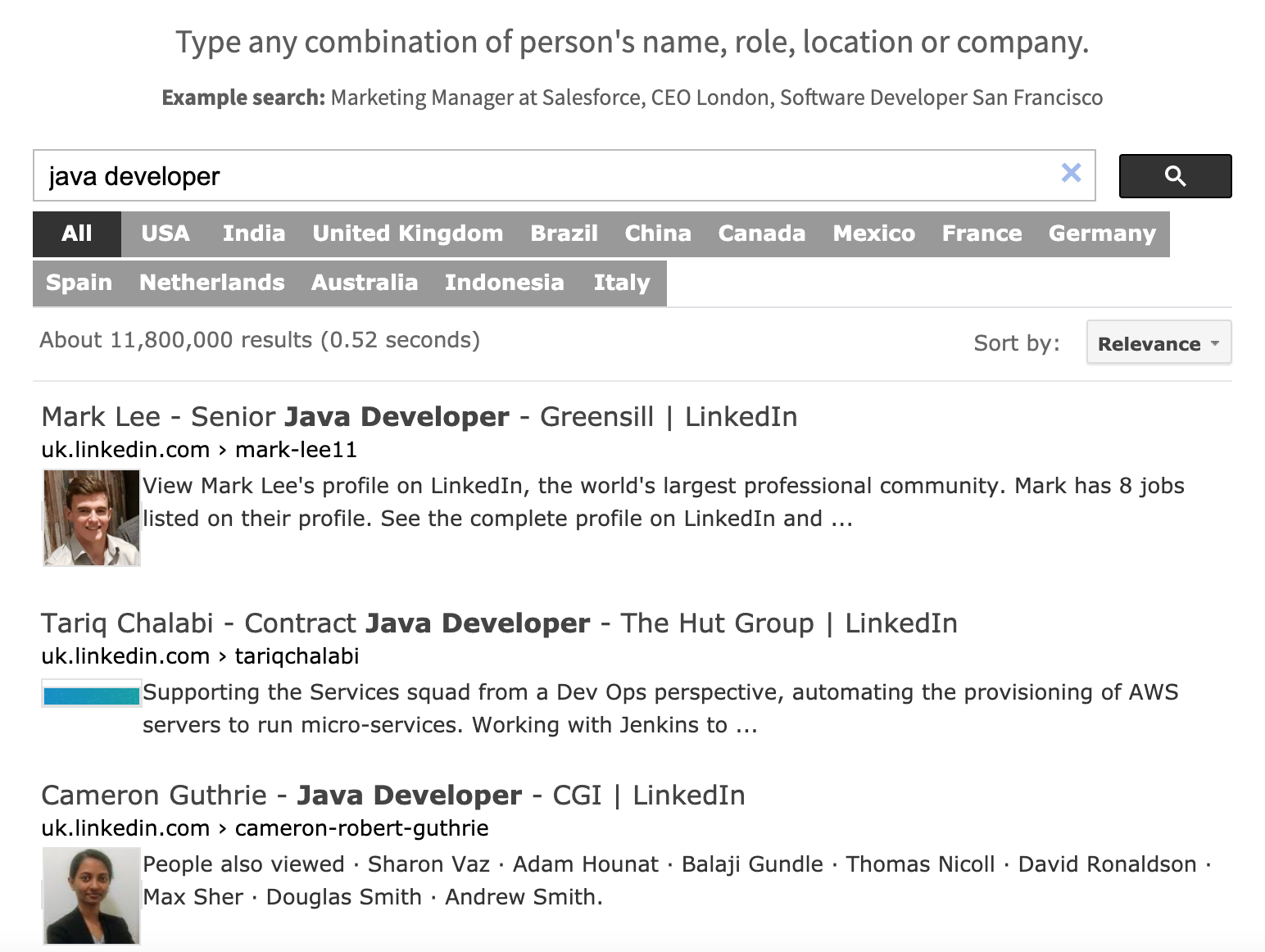This screenshot has width=1265, height=952.
Task: Open Tariq Chalabi's profile link
Action: (x=500, y=623)
